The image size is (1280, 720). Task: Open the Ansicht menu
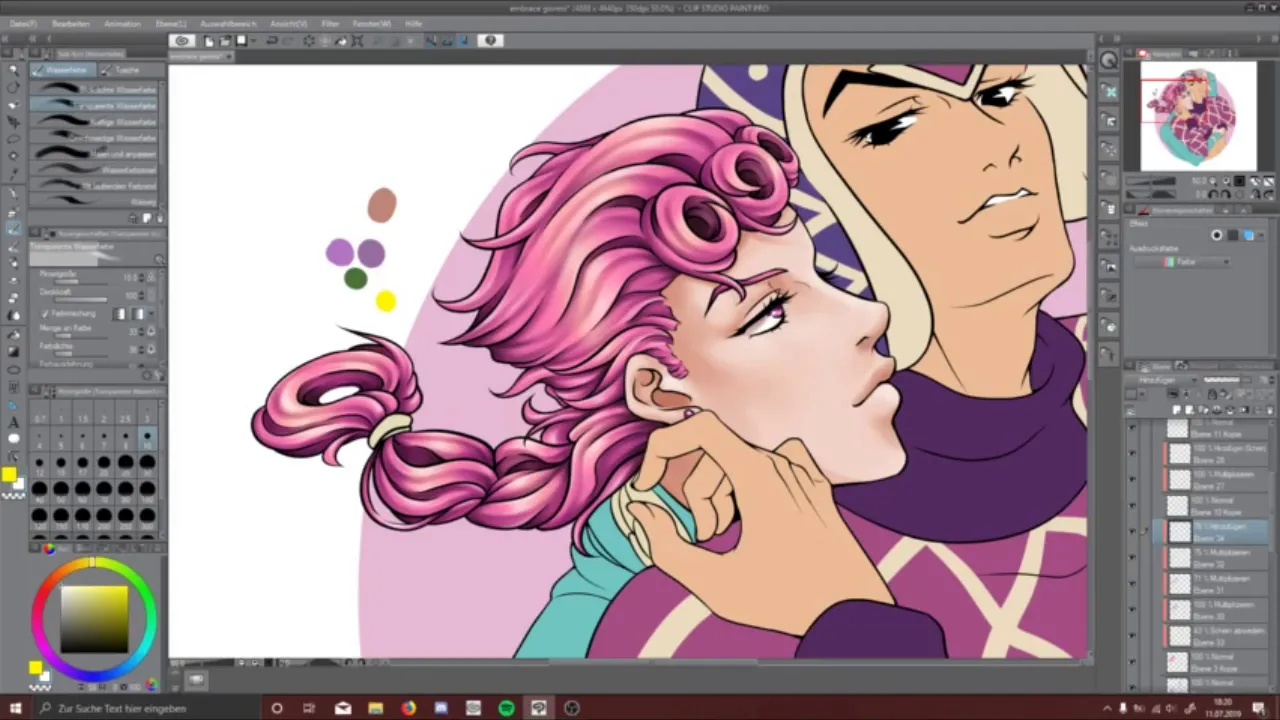coord(289,23)
